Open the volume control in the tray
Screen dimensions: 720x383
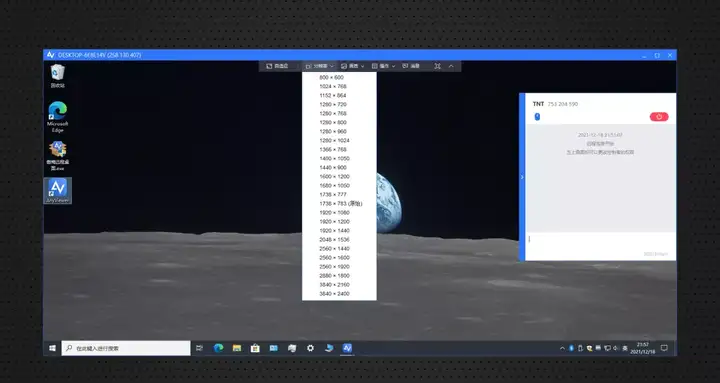(x=616, y=349)
